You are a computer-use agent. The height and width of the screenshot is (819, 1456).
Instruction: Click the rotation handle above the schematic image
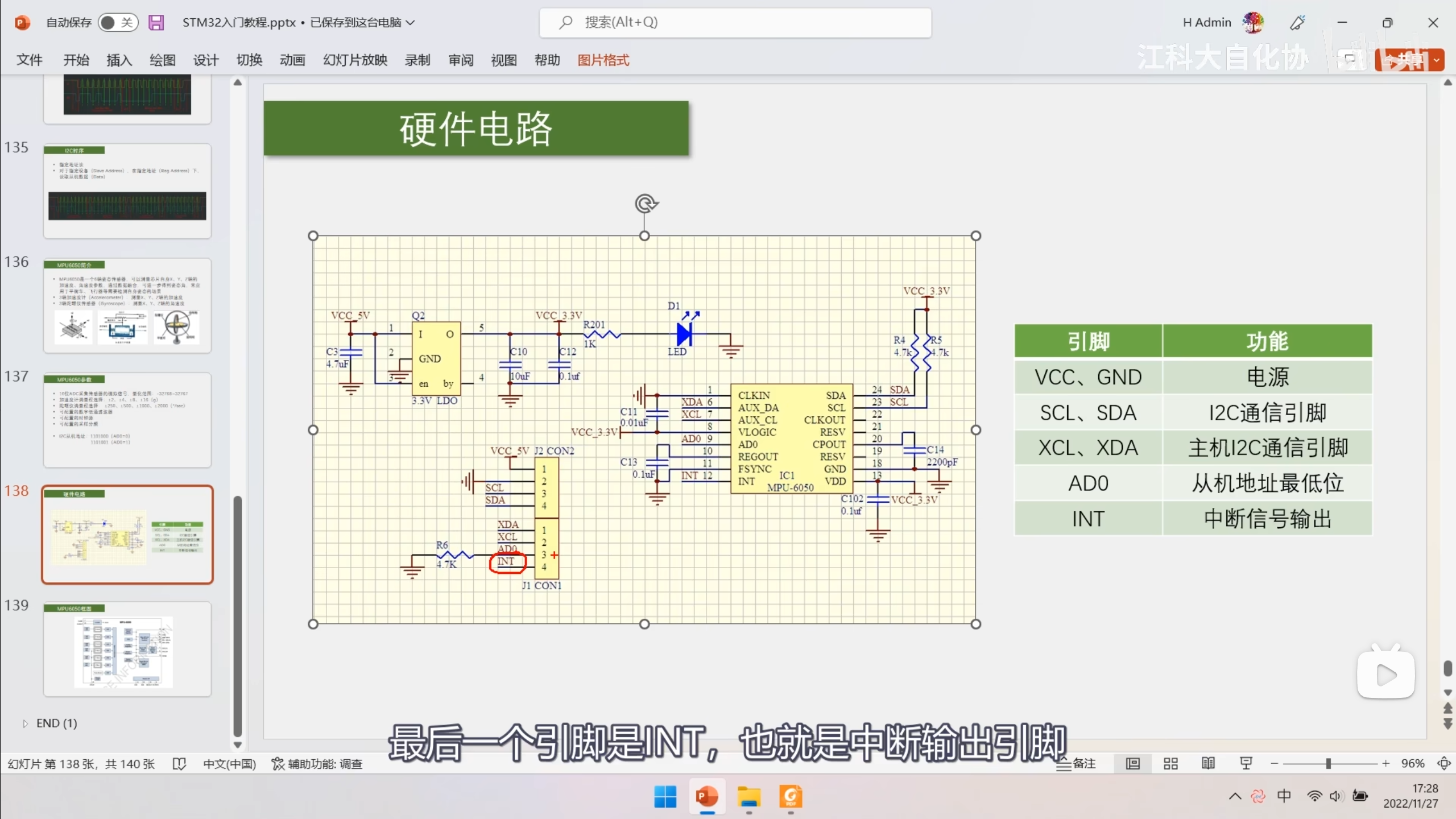pyautogui.click(x=646, y=203)
